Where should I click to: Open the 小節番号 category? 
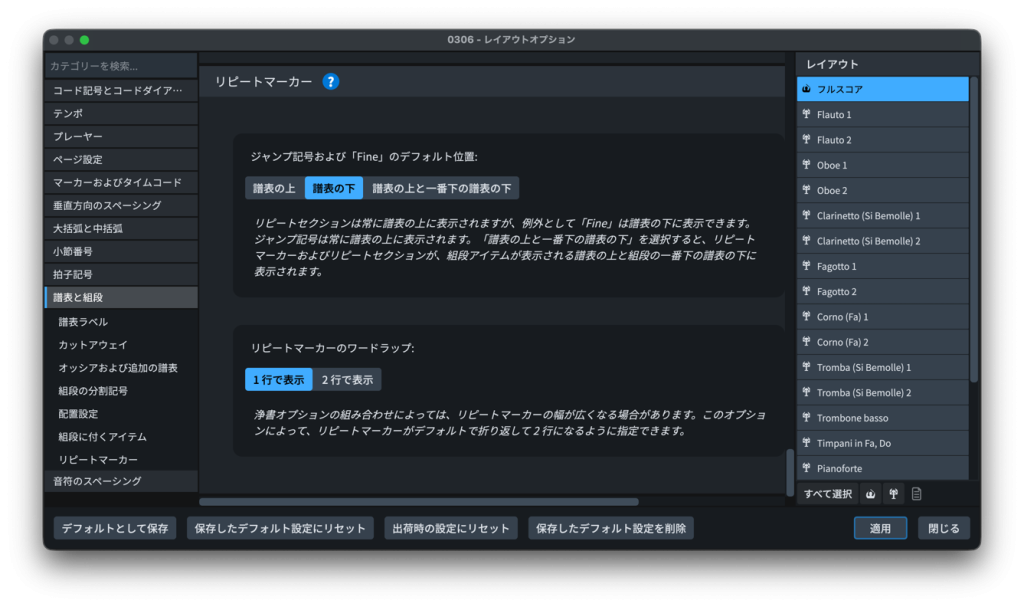120,251
